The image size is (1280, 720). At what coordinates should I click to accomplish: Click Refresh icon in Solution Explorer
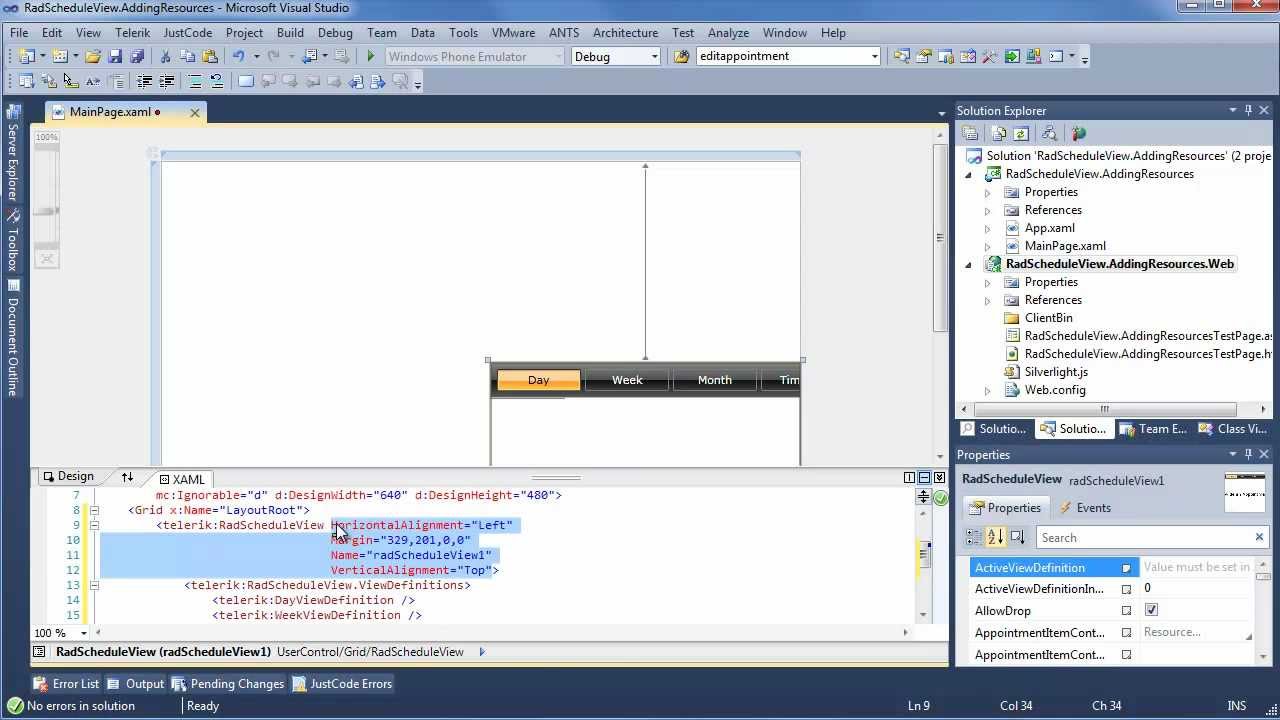[1020, 133]
